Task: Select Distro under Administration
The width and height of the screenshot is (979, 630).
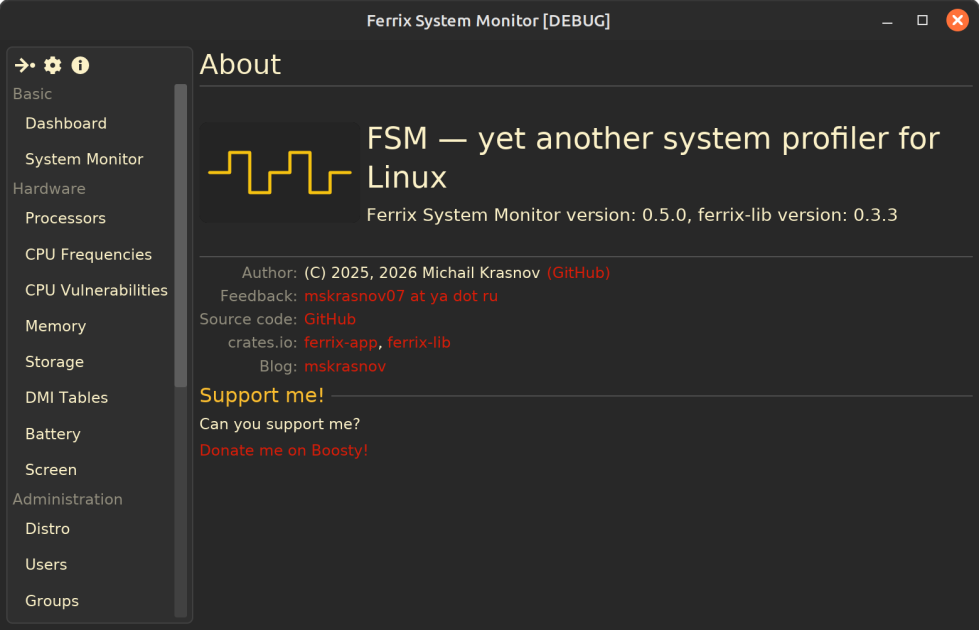Action: click(47, 529)
